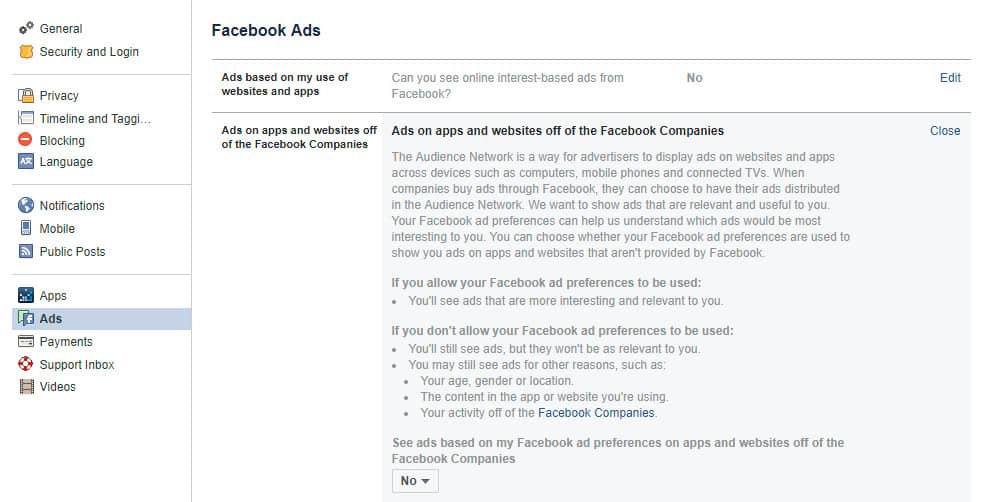Click the Notifications globe icon
983x502 pixels.
(26, 206)
